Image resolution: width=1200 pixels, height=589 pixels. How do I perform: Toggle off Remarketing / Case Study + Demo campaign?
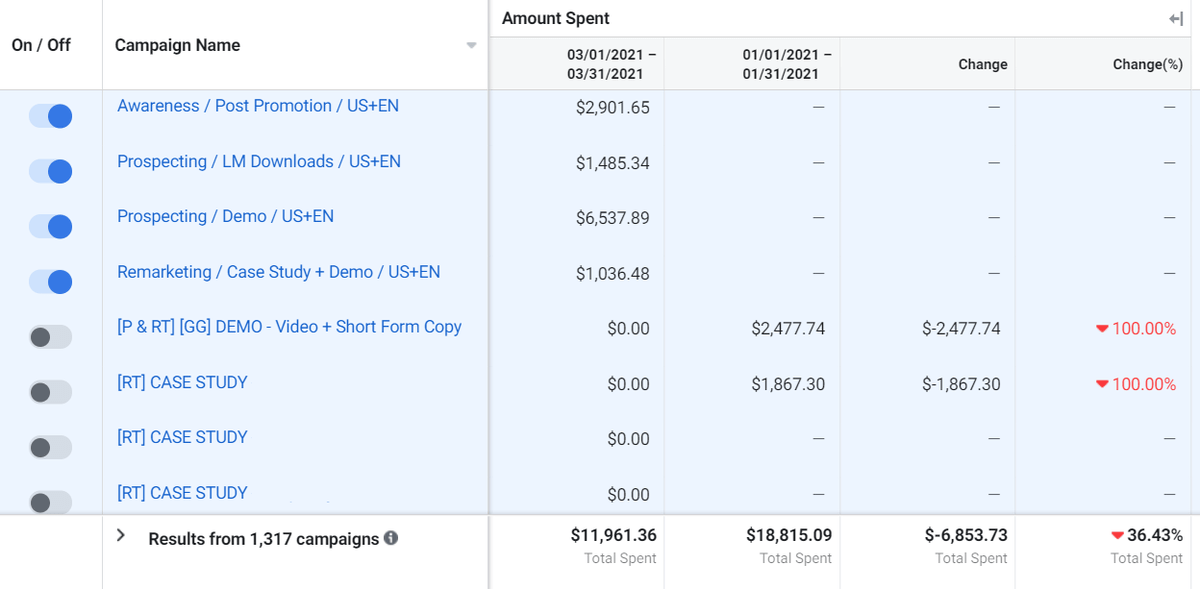51,282
